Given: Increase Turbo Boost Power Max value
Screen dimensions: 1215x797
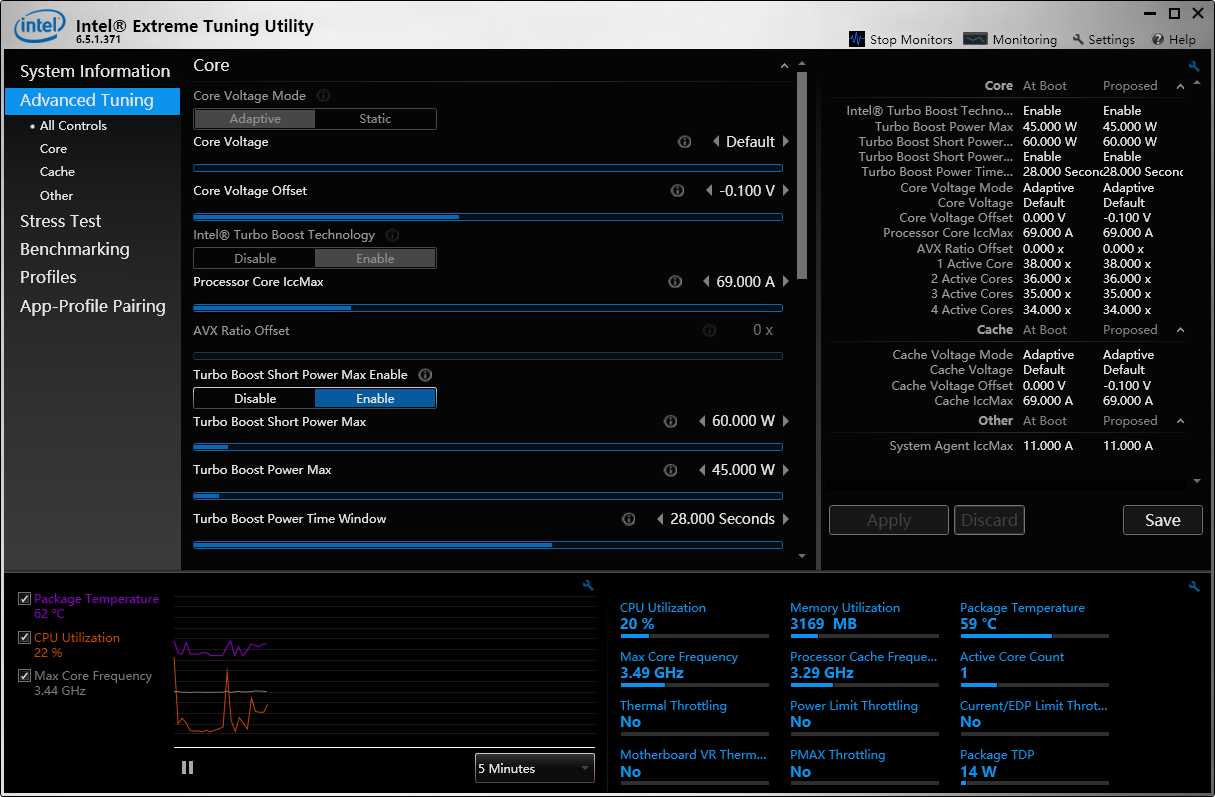Looking at the screenshot, I should tap(786, 470).
